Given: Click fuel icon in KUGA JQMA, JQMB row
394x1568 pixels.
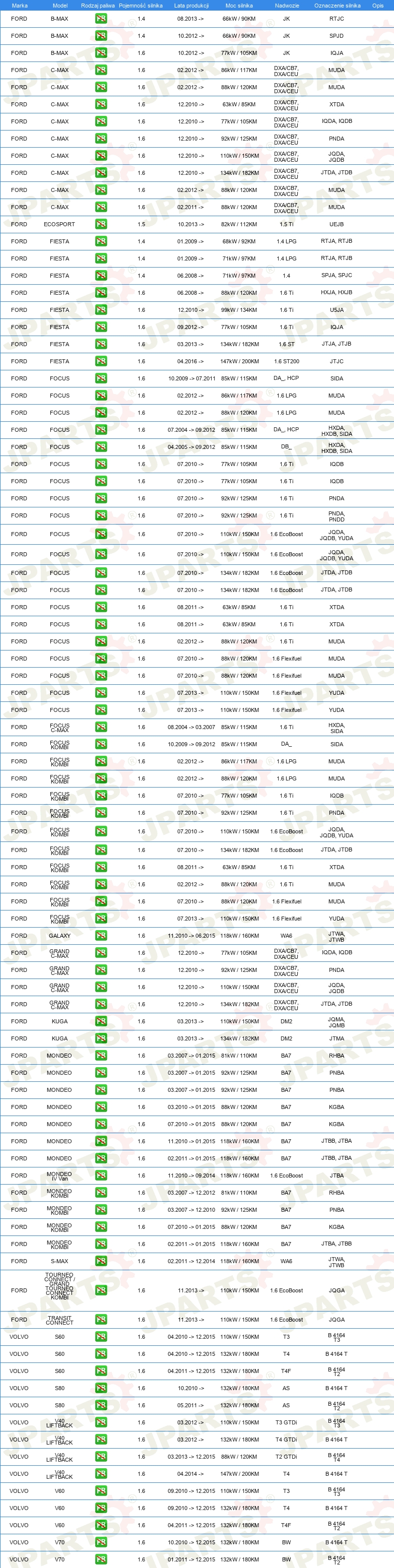Looking at the screenshot, I should click(101, 1021).
